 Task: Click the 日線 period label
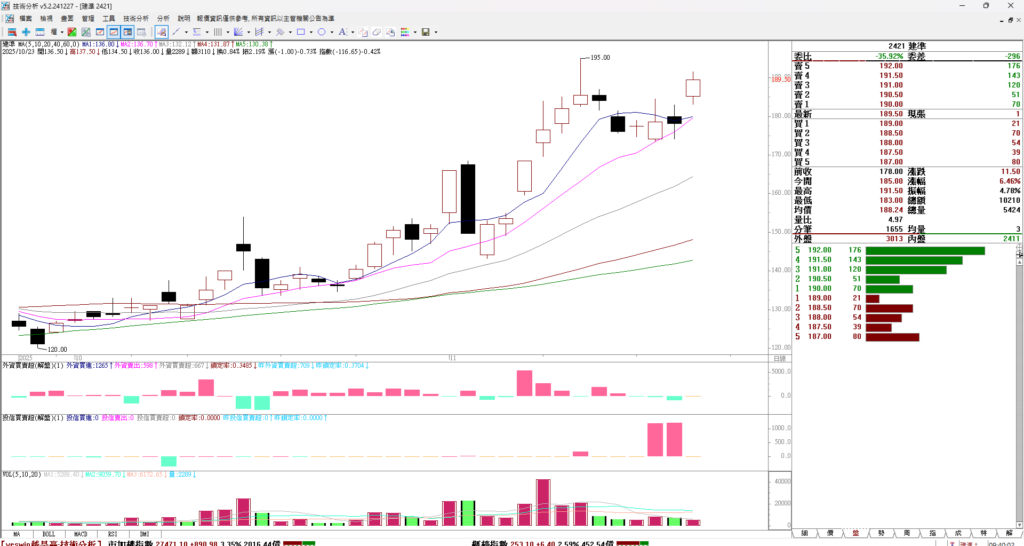click(x=779, y=358)
